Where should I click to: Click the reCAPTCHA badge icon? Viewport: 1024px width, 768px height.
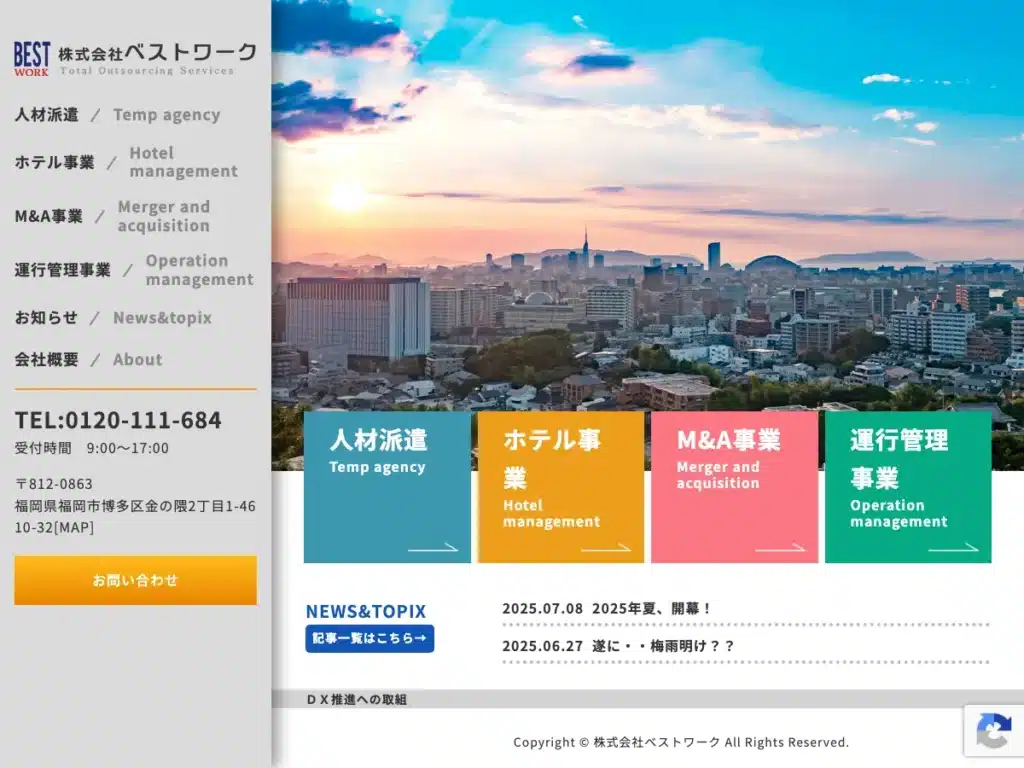(993, 731)
